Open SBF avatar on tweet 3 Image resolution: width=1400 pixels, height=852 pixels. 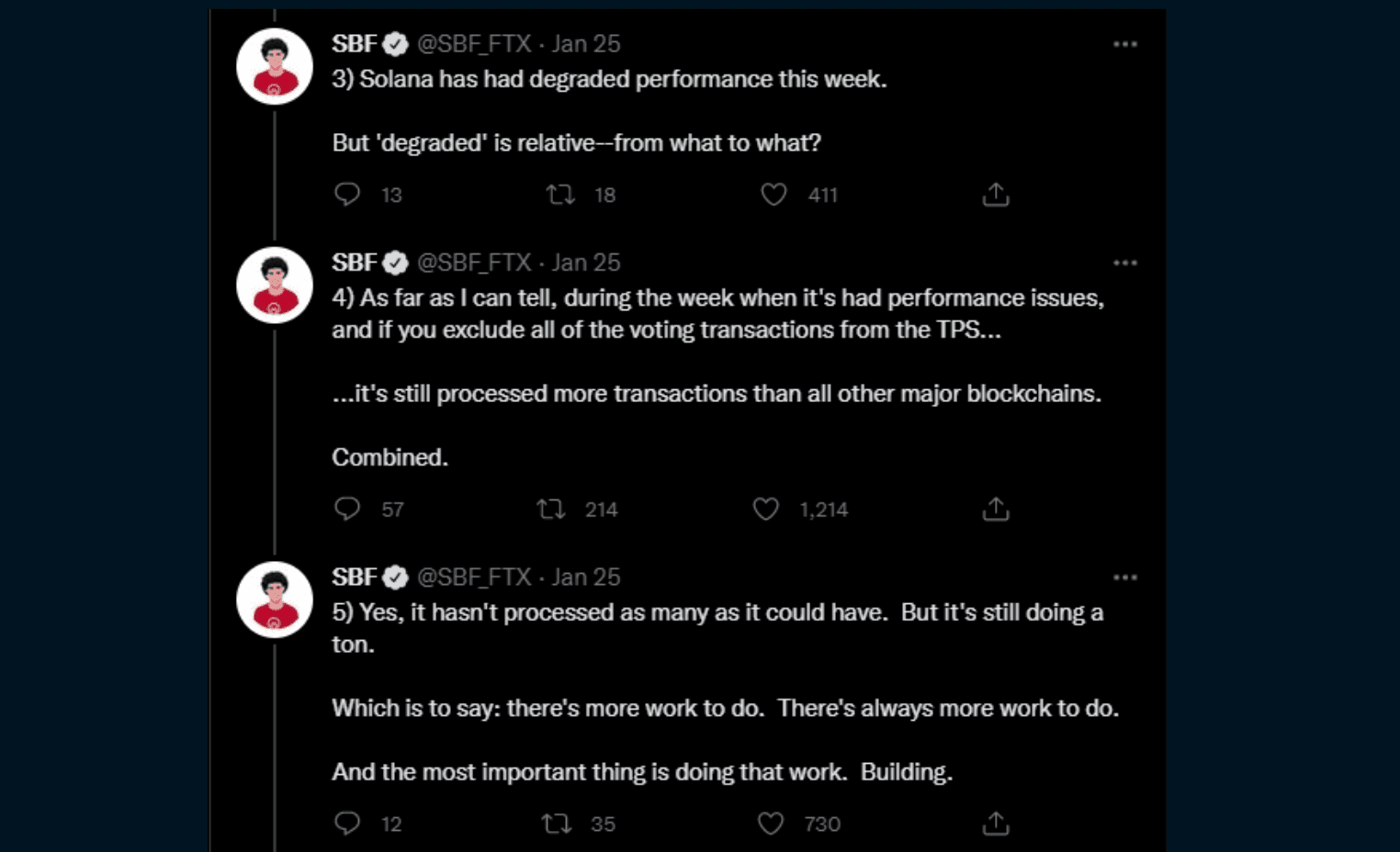pyautogui.click(x=275, y=66)
